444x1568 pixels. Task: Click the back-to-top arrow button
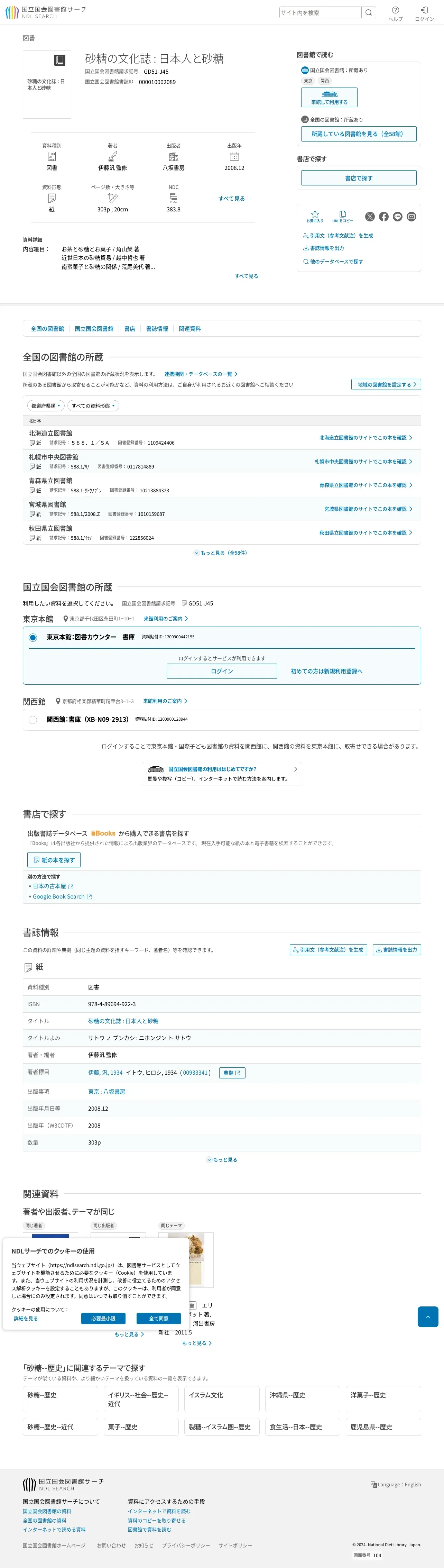[428, 1316]
